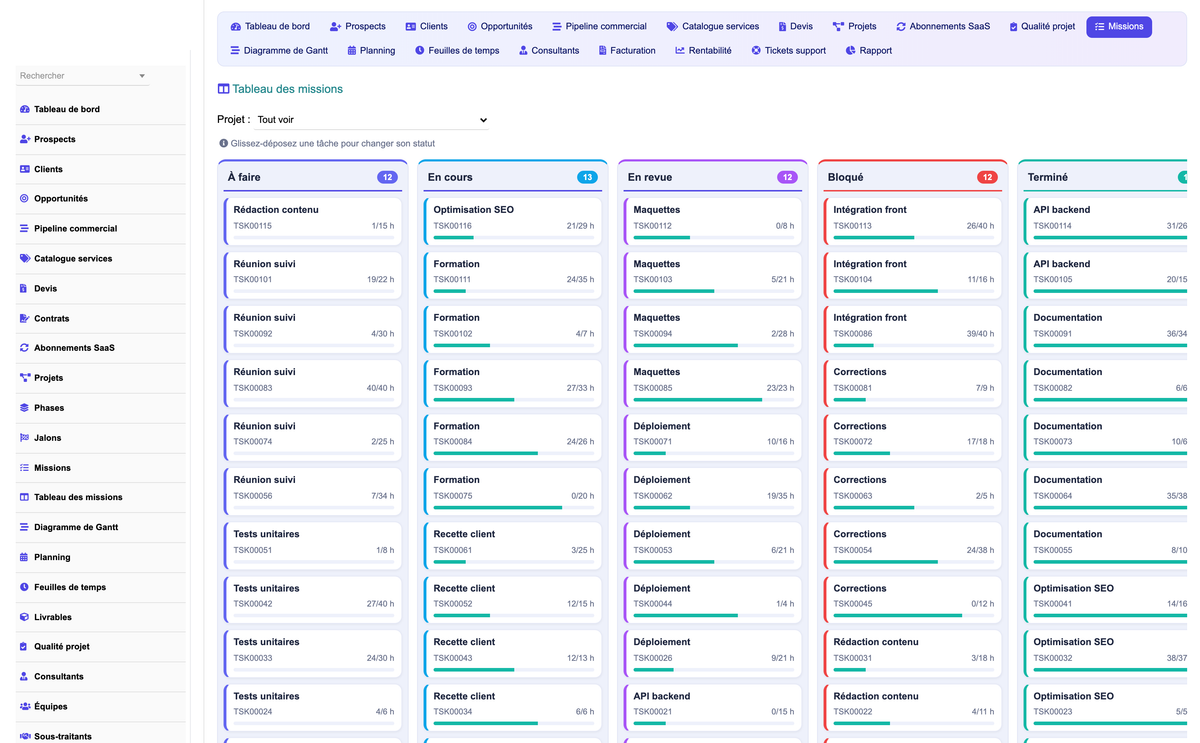Click the À faire count badge 12

click(x=387, y=177)
